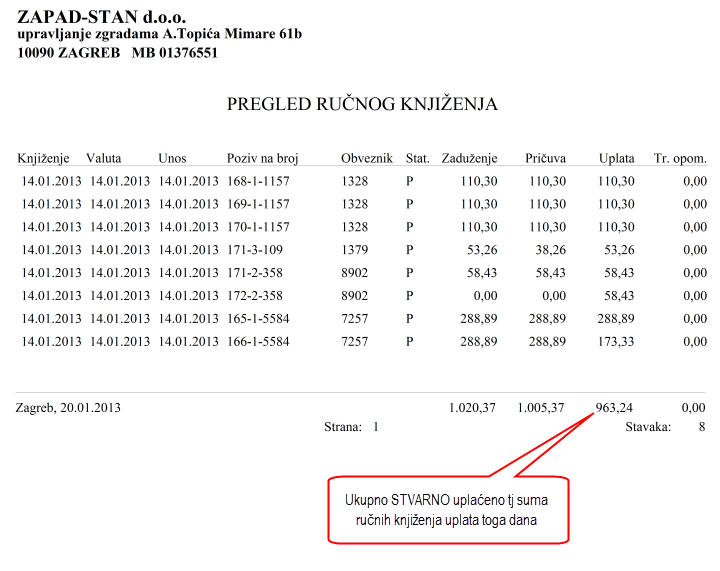
Task: Click the Pričuva column header
Action: click(x=546, y=158)
